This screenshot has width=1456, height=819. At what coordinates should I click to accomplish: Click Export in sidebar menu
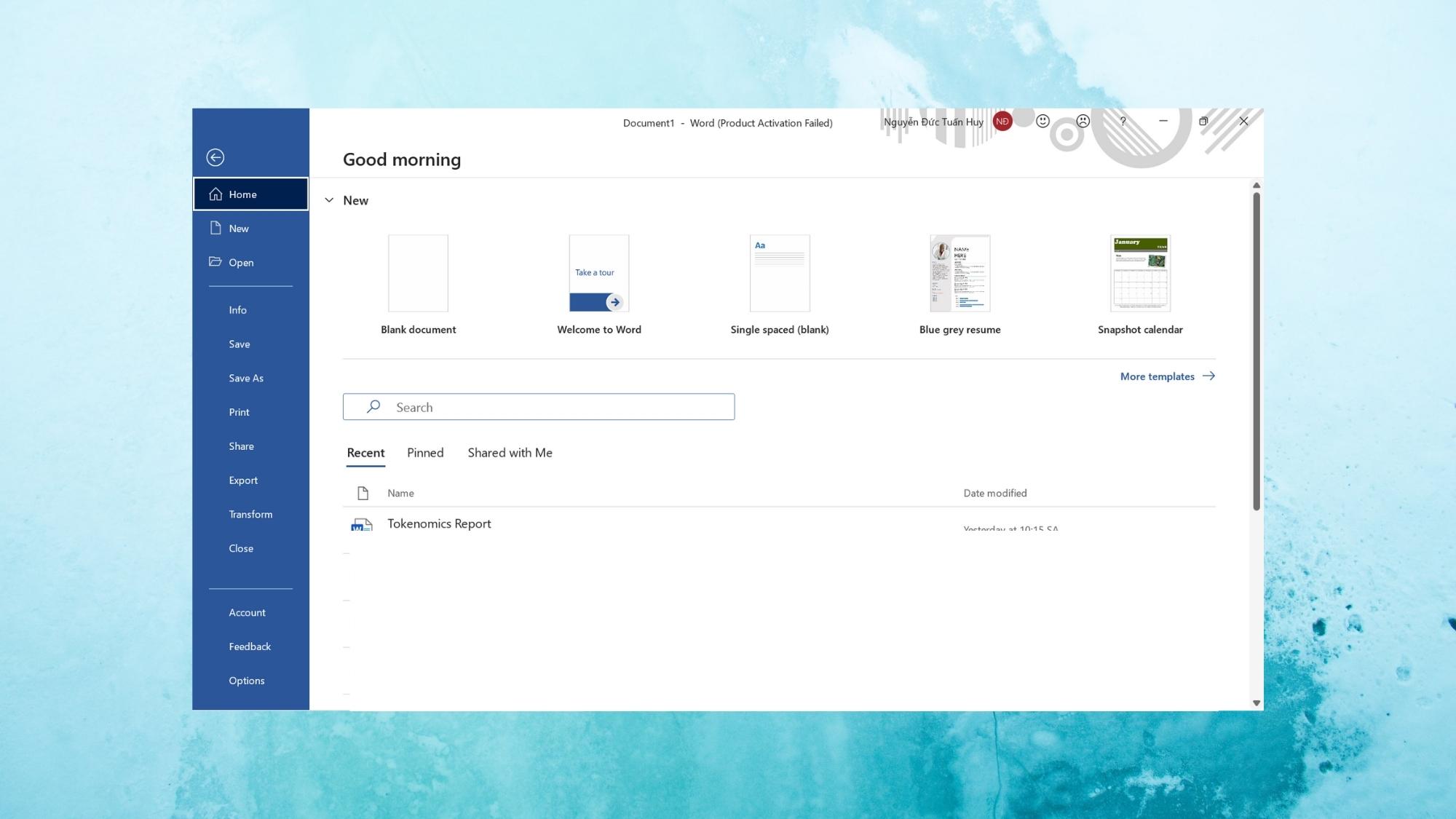(x=243, y=479)
